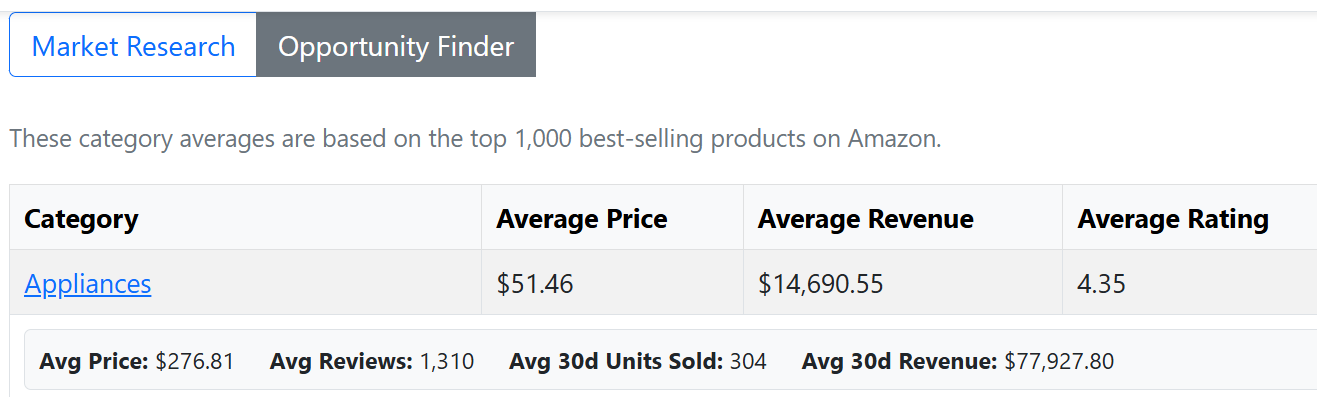Select the Opportunity Finder tab
The width and height of the screenshot is (1317, 397).
tap(396, 46)
